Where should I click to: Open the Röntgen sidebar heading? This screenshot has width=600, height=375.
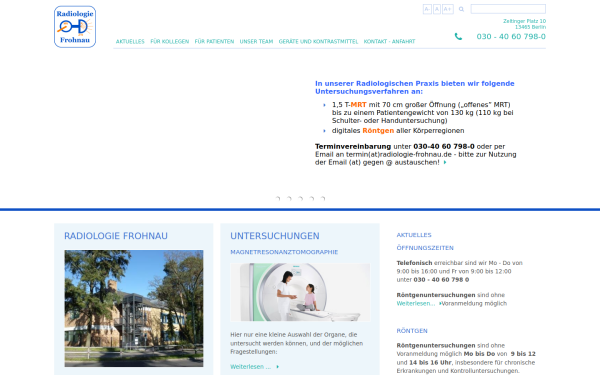pos(412,331)
